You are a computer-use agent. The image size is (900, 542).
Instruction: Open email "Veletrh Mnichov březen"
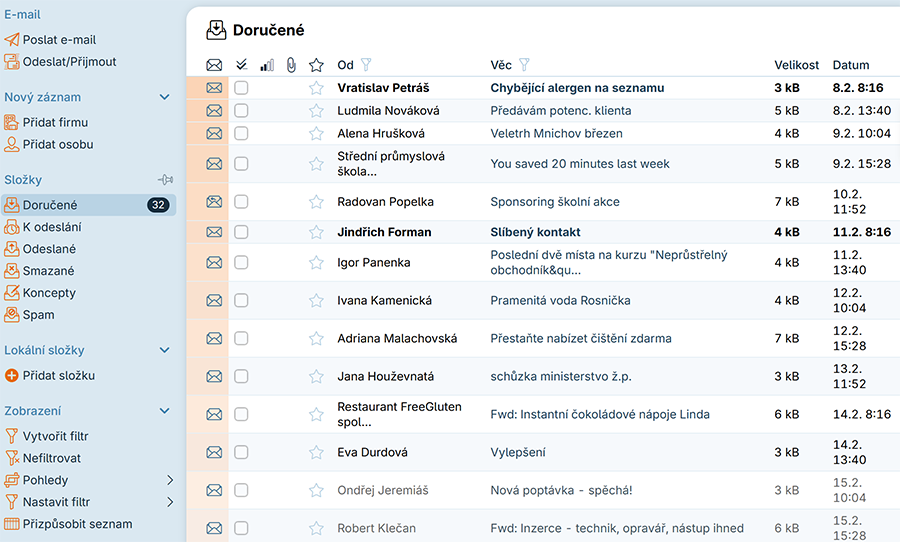click(x=556, y=133)
